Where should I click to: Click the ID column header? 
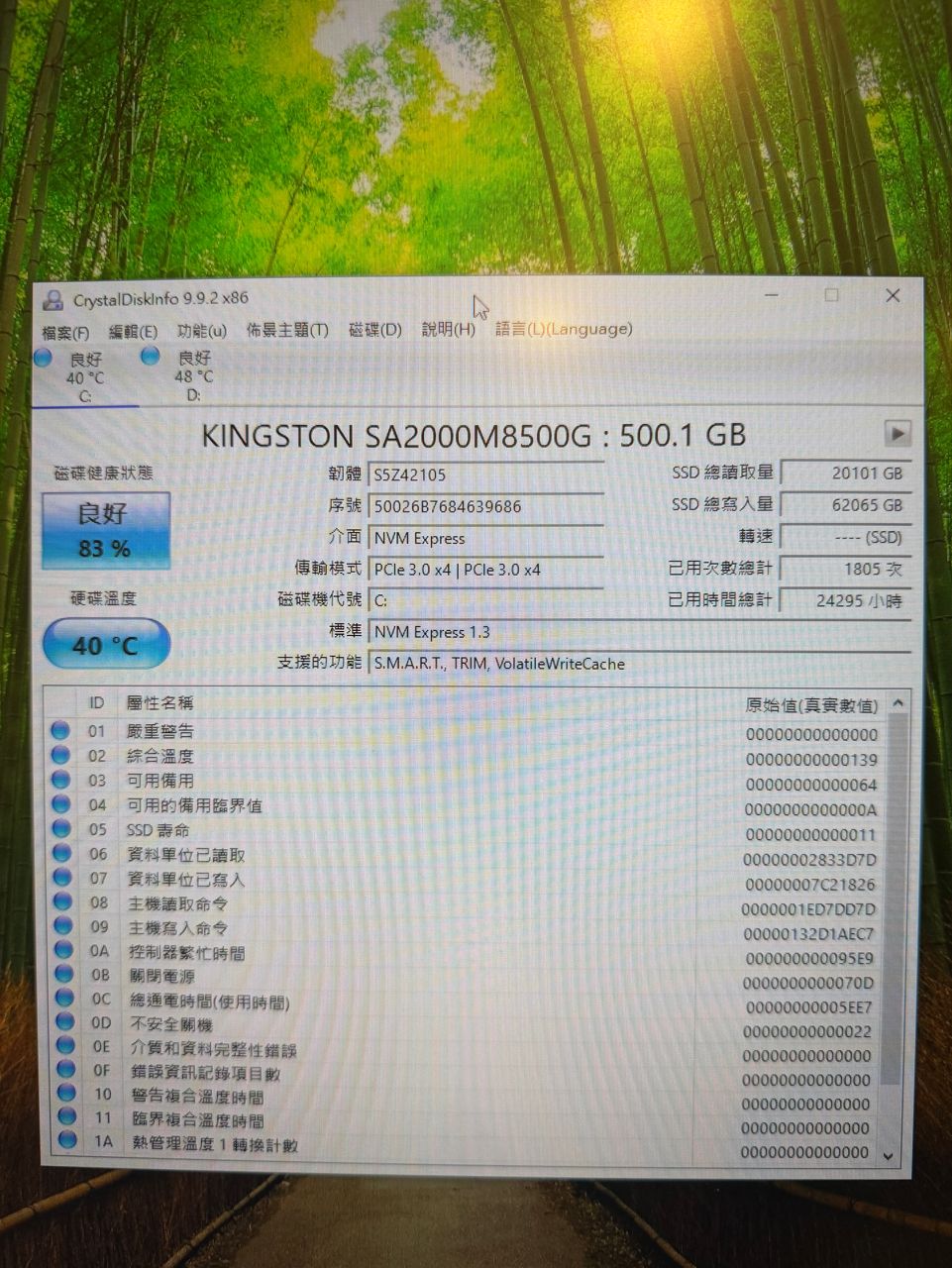coord(96,702)
